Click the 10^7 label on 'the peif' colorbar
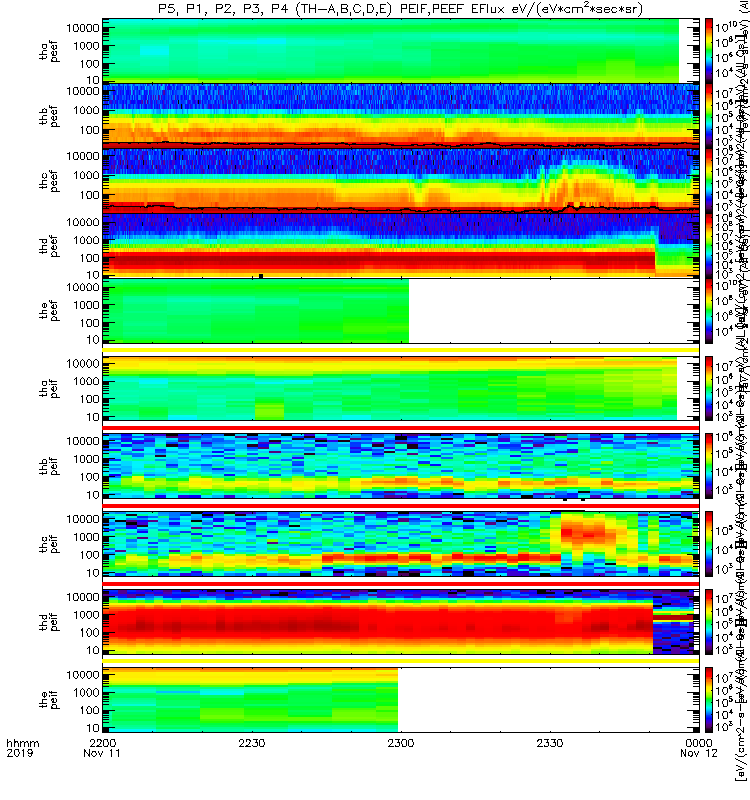Viewport: 750px width, 800px height. pos(724,678)
